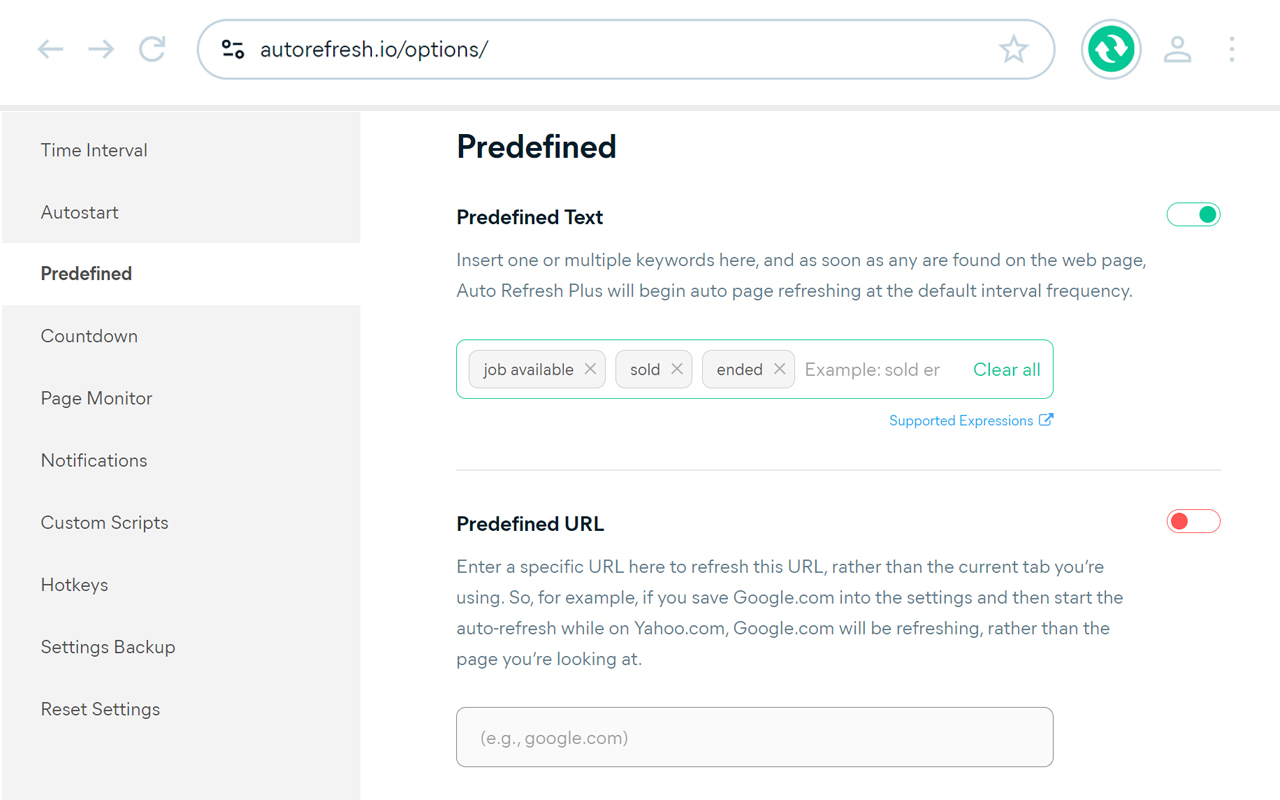
Task: Disable the Predefined Text toggle
Action: pyautogui.click(x=1193, y=214)
